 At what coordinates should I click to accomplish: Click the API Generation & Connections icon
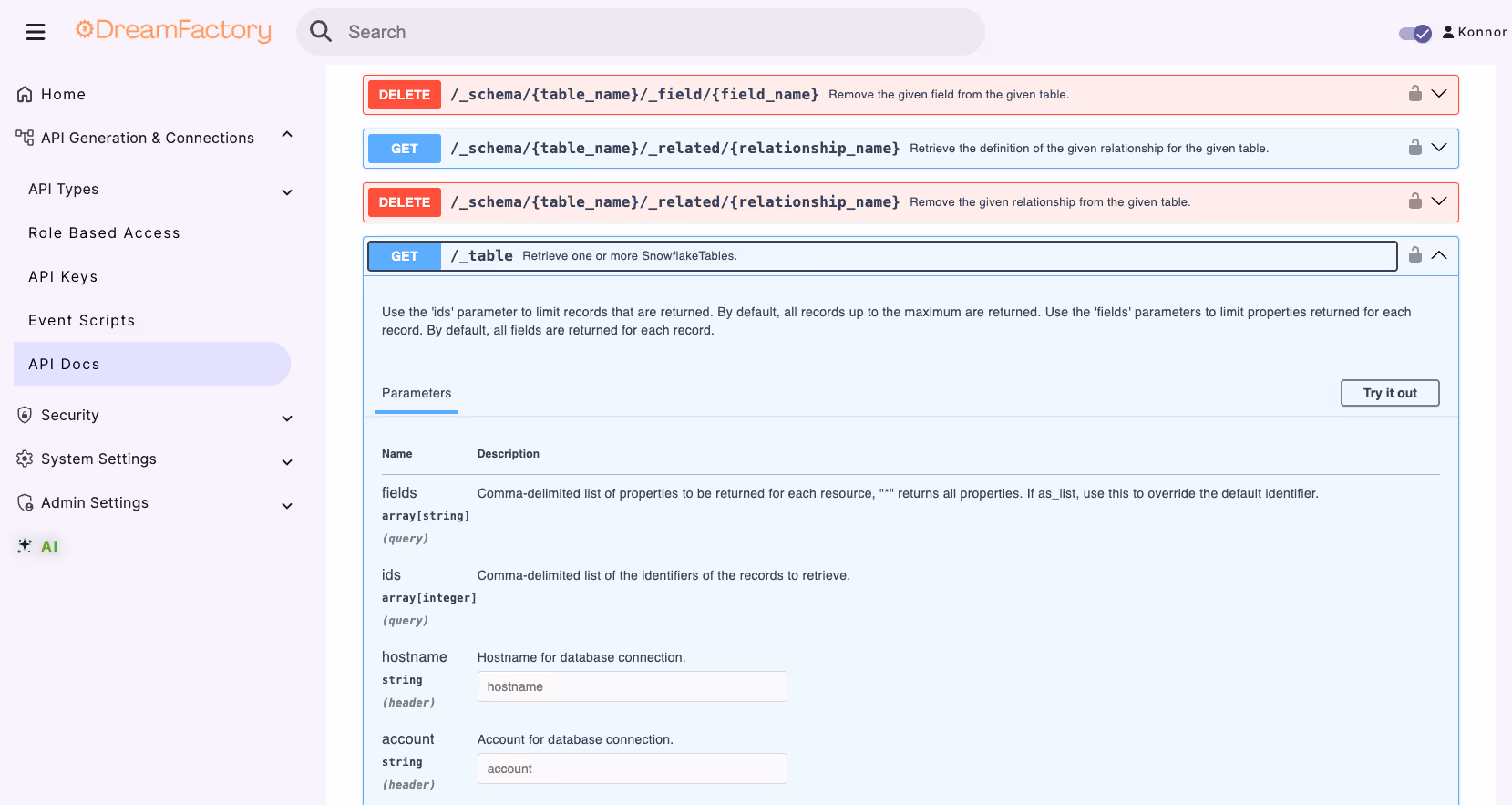(25, 138)
